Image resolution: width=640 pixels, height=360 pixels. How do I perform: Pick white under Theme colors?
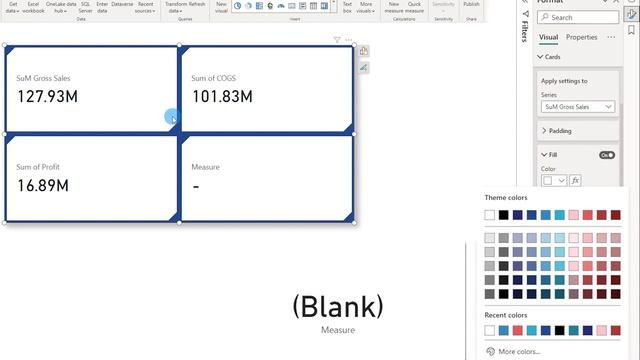click(489, 215)
